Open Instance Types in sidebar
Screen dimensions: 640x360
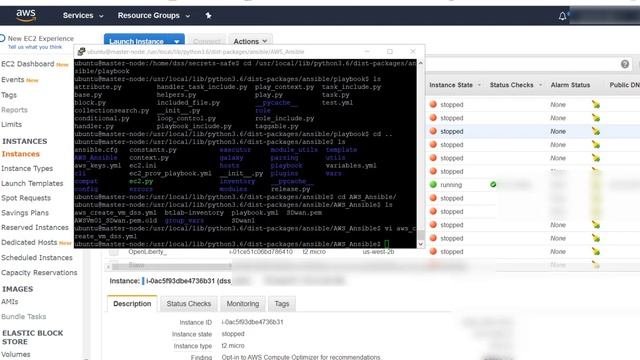click(x=27, y=169)
